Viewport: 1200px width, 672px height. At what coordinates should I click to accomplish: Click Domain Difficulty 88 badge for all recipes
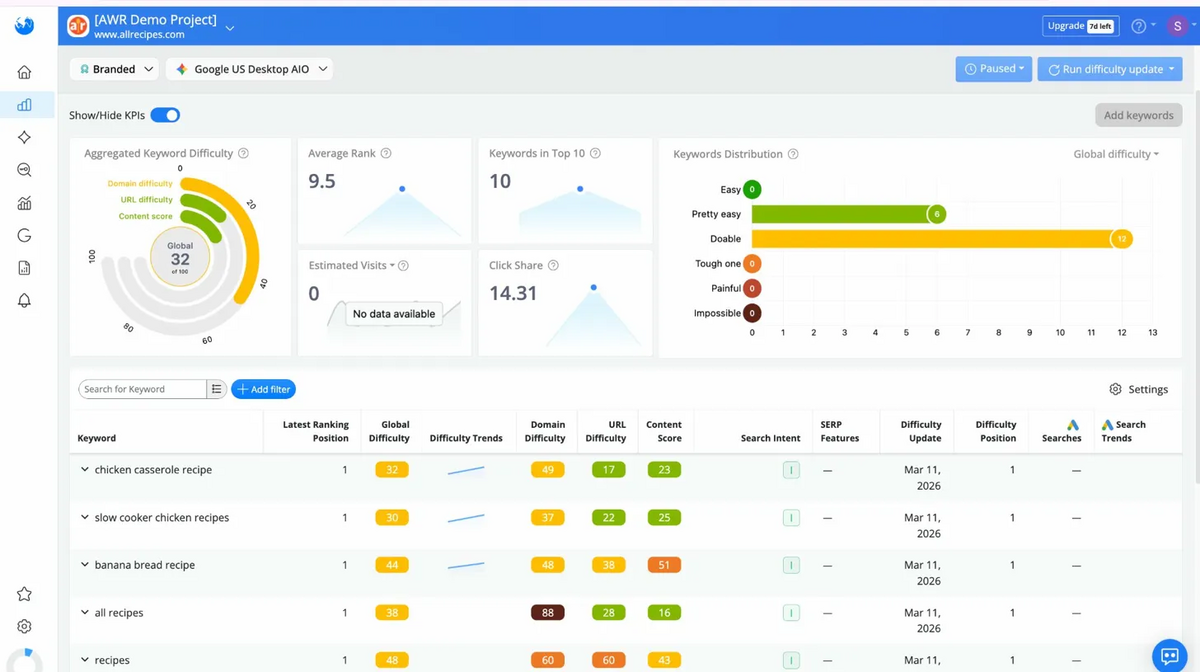coord(548,613)
